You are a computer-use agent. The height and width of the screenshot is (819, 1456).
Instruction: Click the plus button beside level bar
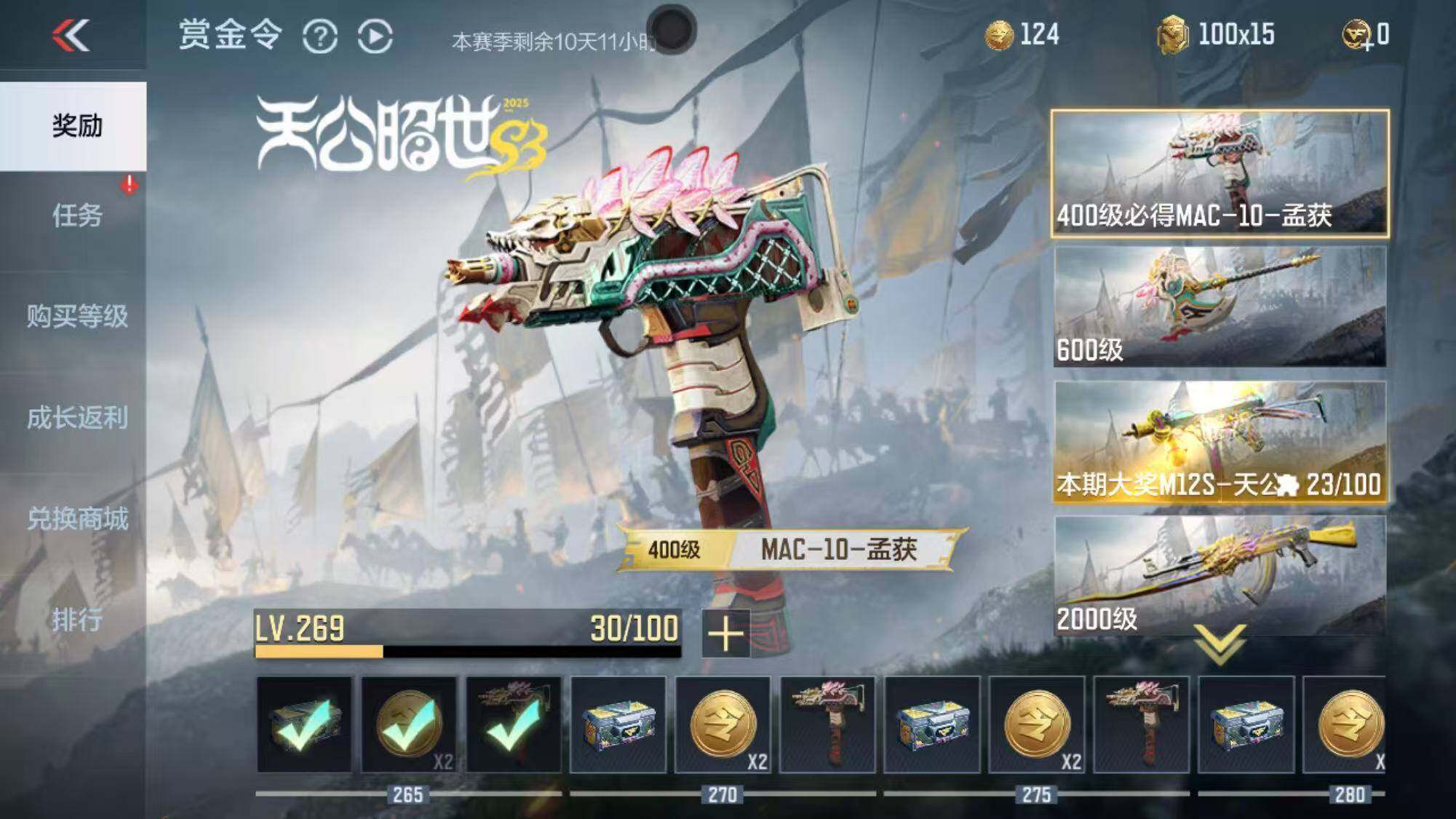click(725, 634)
